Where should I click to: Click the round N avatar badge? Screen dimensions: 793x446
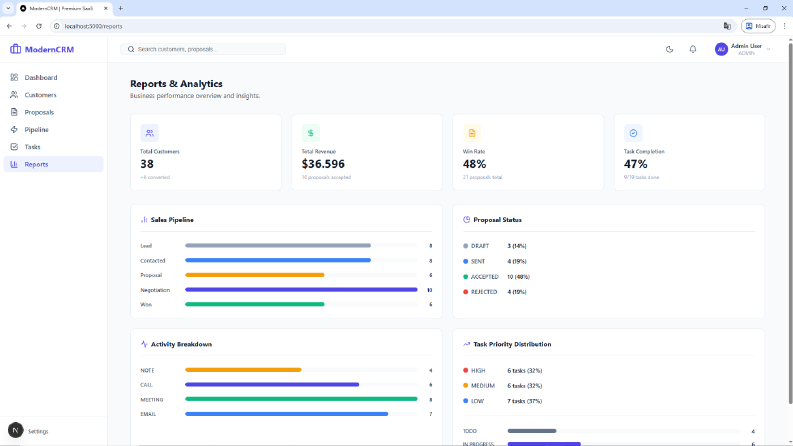point(16,430)
